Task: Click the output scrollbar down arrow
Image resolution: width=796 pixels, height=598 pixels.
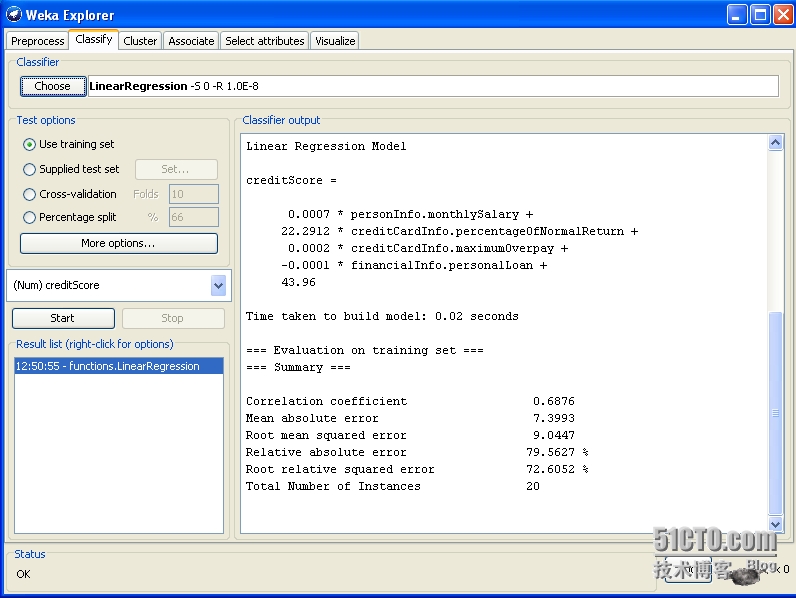Action: pos(775,524)
